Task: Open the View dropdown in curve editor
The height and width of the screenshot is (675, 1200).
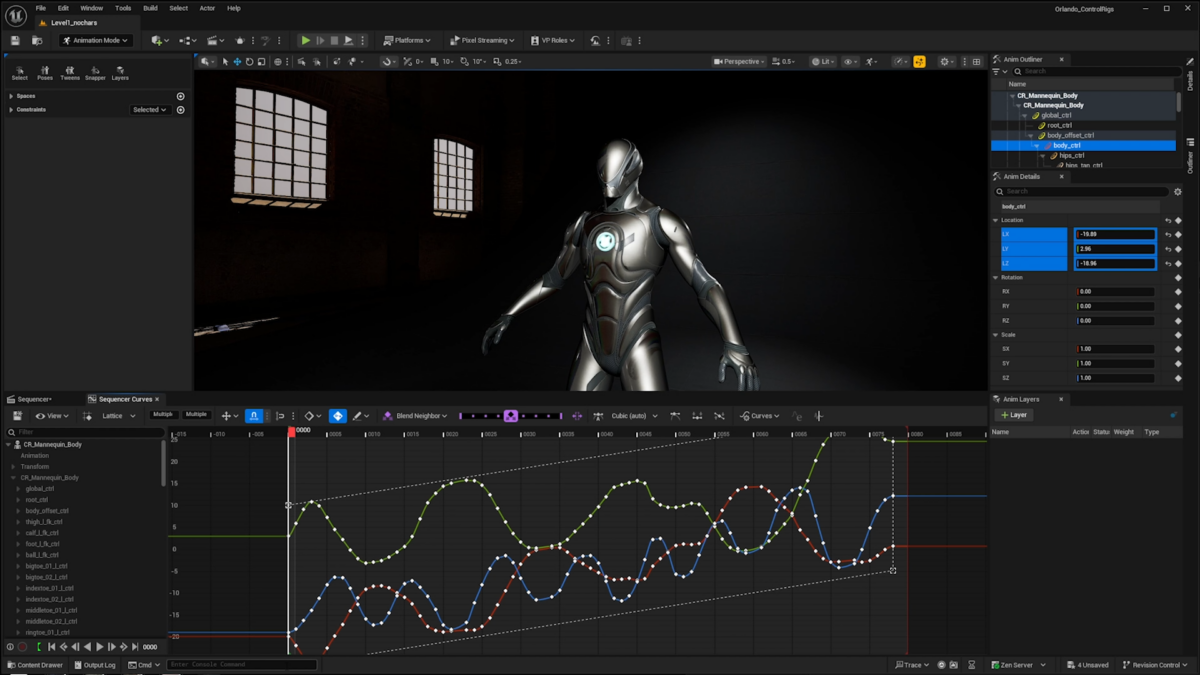Action: coord(52,416)
